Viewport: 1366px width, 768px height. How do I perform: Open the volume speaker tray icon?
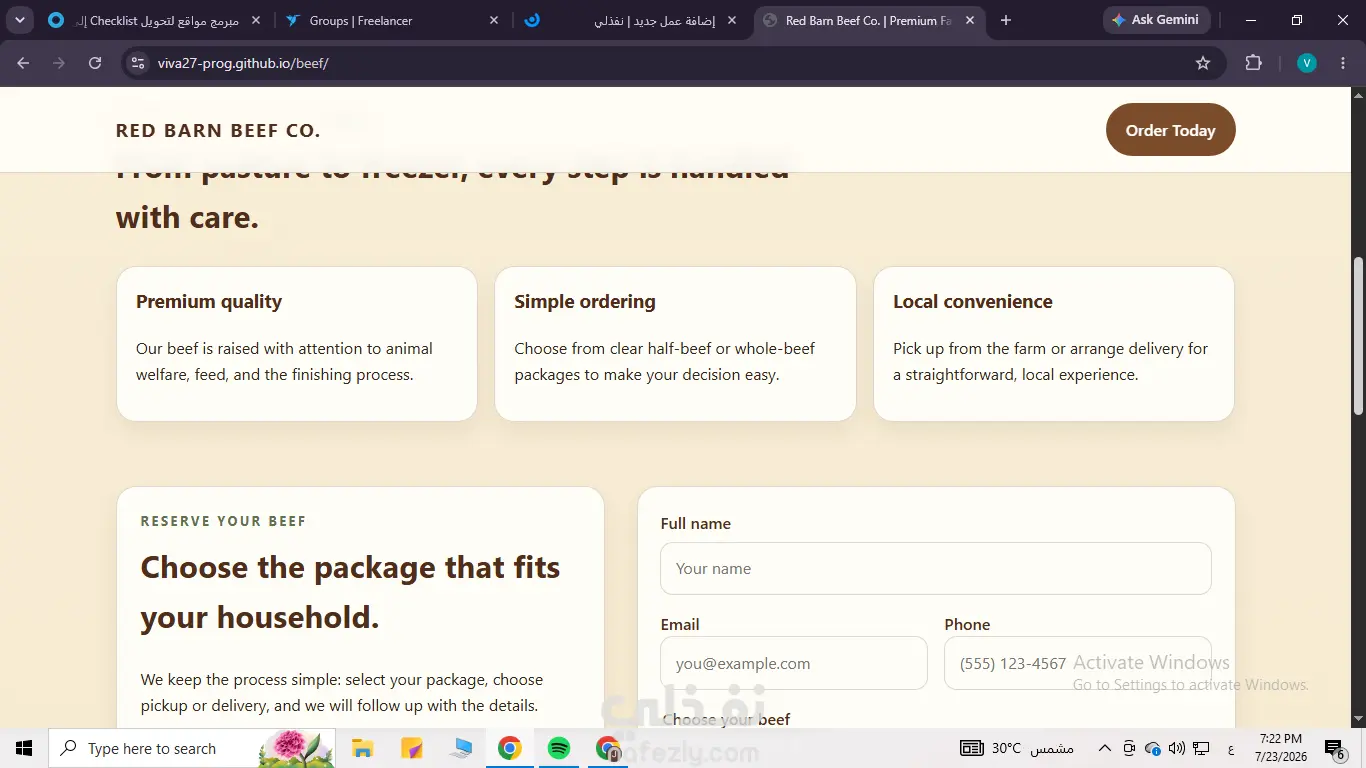1177,748
